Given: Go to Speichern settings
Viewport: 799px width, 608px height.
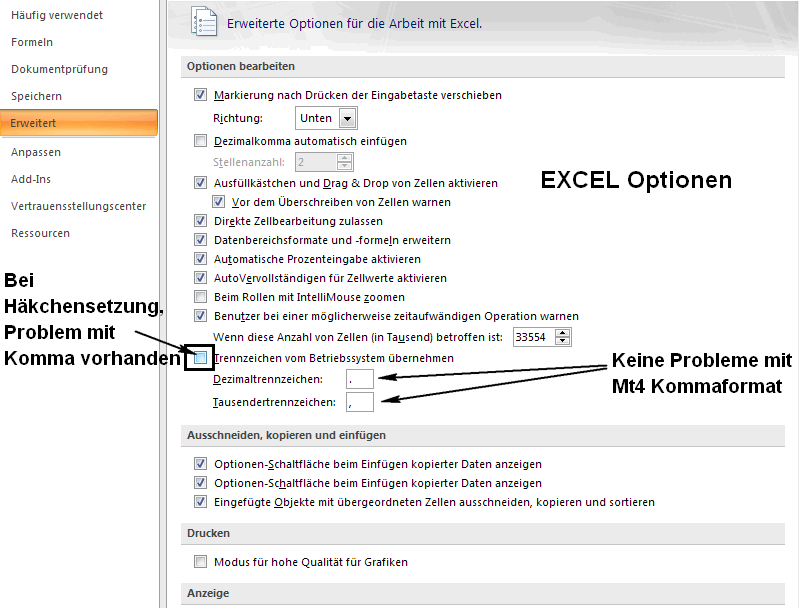Looking at the screenshot, I should (x=36, y=96).
